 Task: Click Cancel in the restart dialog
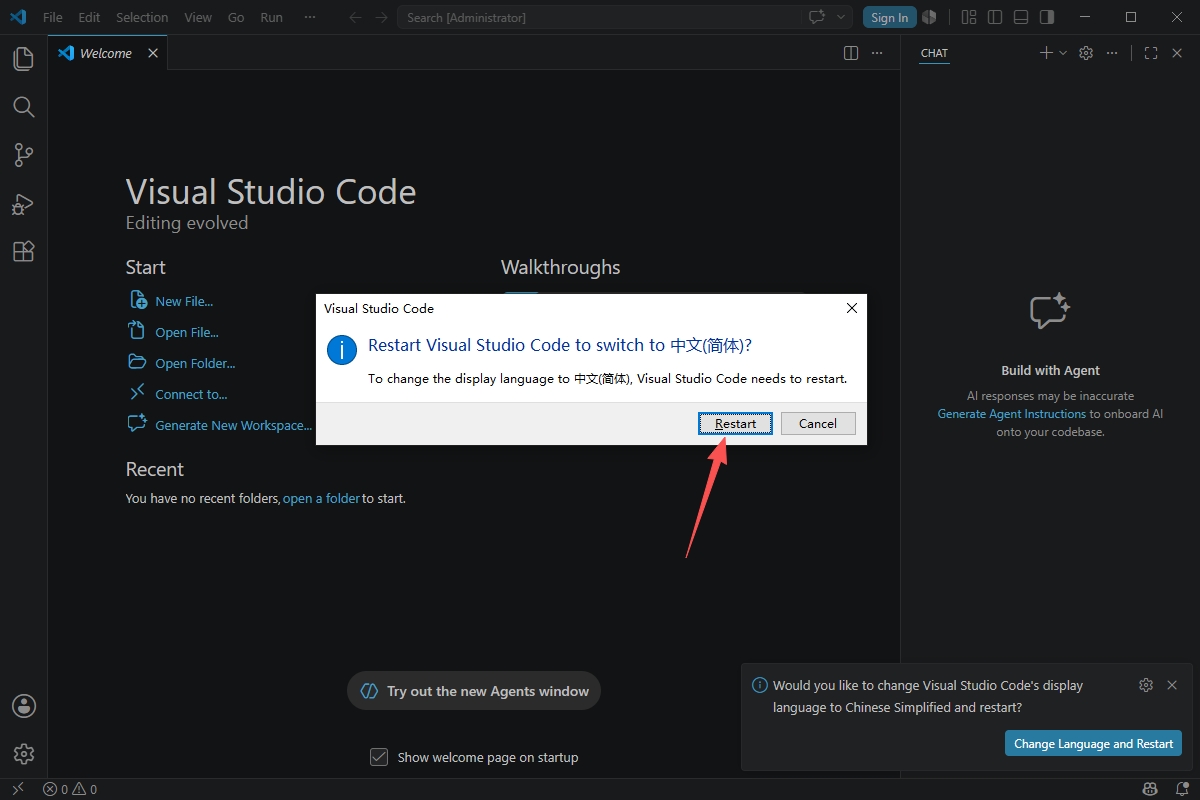click(818, 424)
